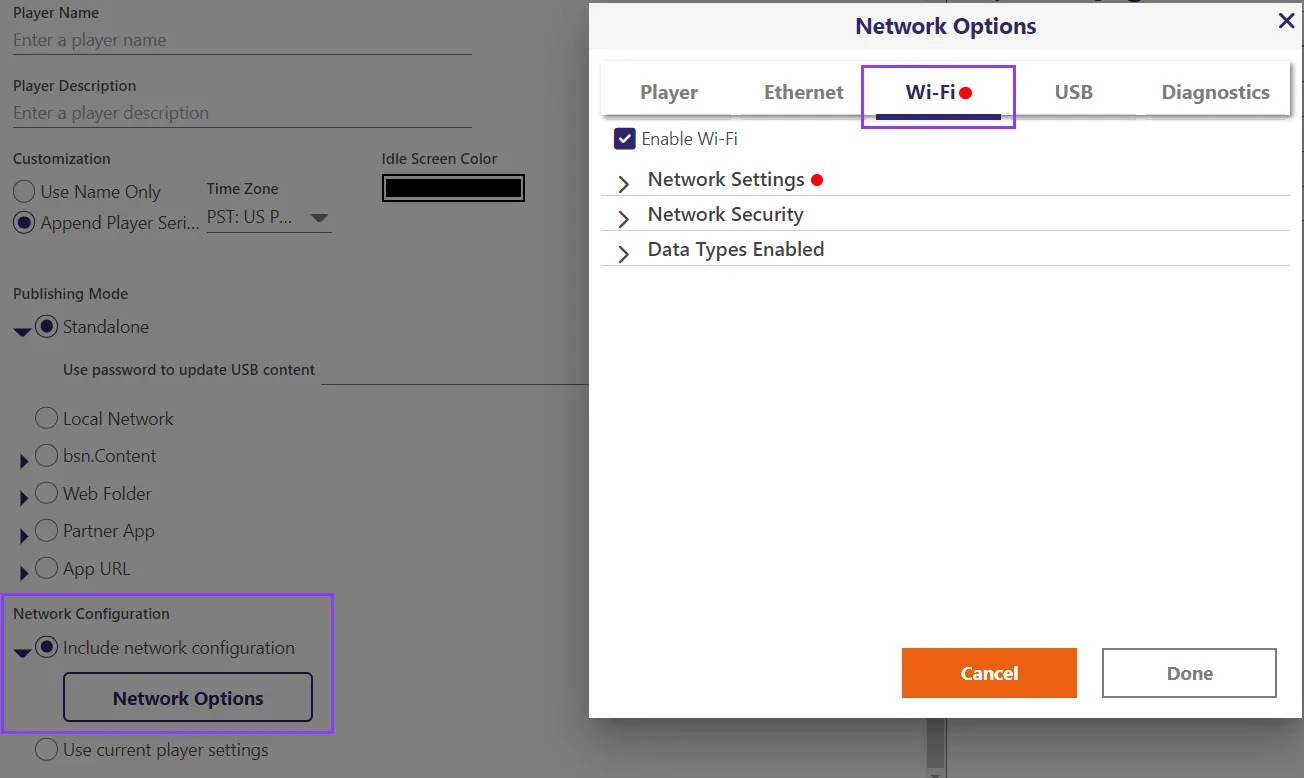The height and width of the screenshot is (778, 1304).
Task: Switch to the USB tab
Action: [x=1073, y=92]
